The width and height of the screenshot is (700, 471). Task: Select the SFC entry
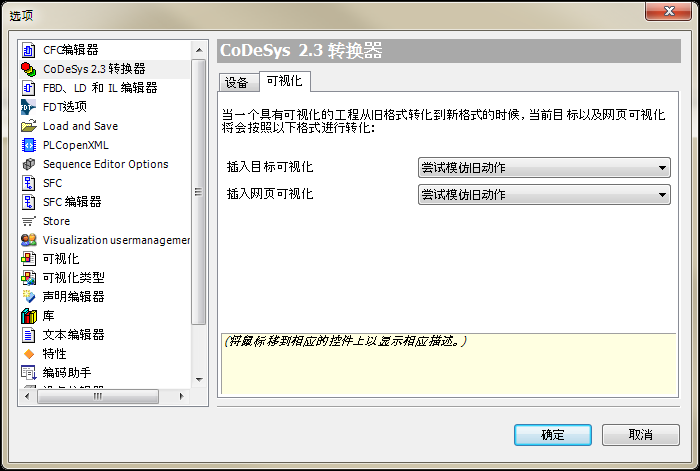[52, 183]
